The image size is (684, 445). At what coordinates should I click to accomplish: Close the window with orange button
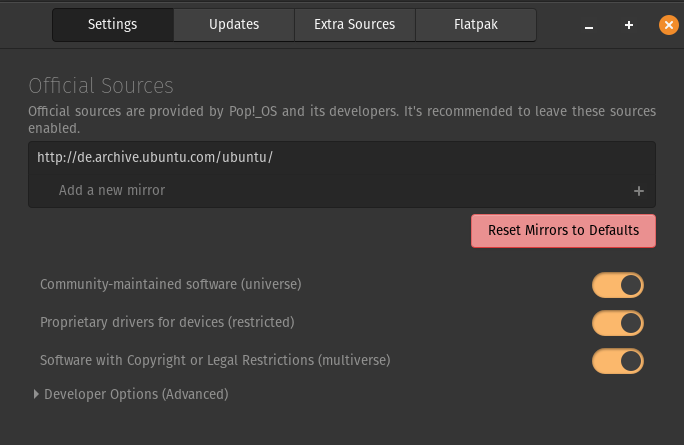668,25
